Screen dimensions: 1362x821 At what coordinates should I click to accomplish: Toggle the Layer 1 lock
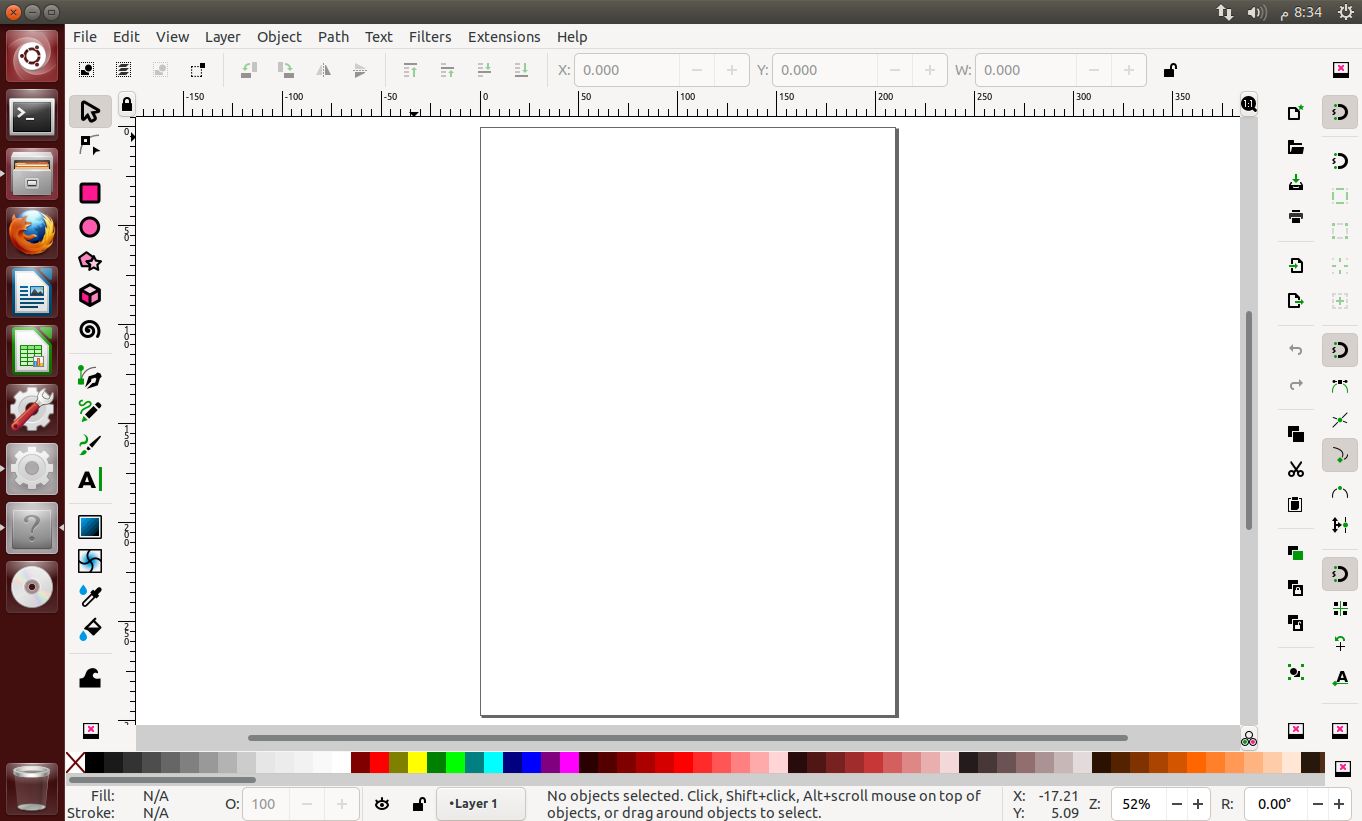[419, 804]
